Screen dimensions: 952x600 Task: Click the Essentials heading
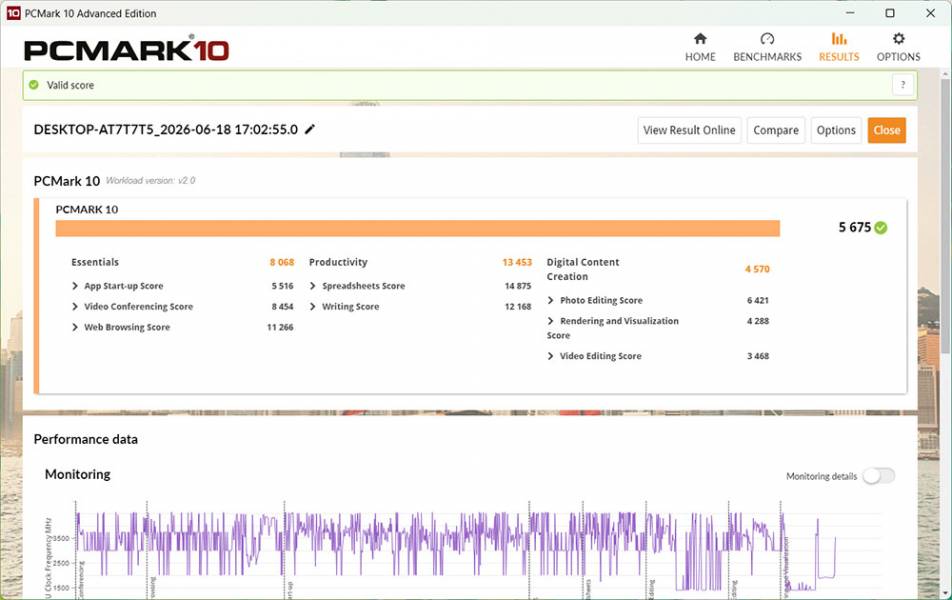tap(95, 262)
